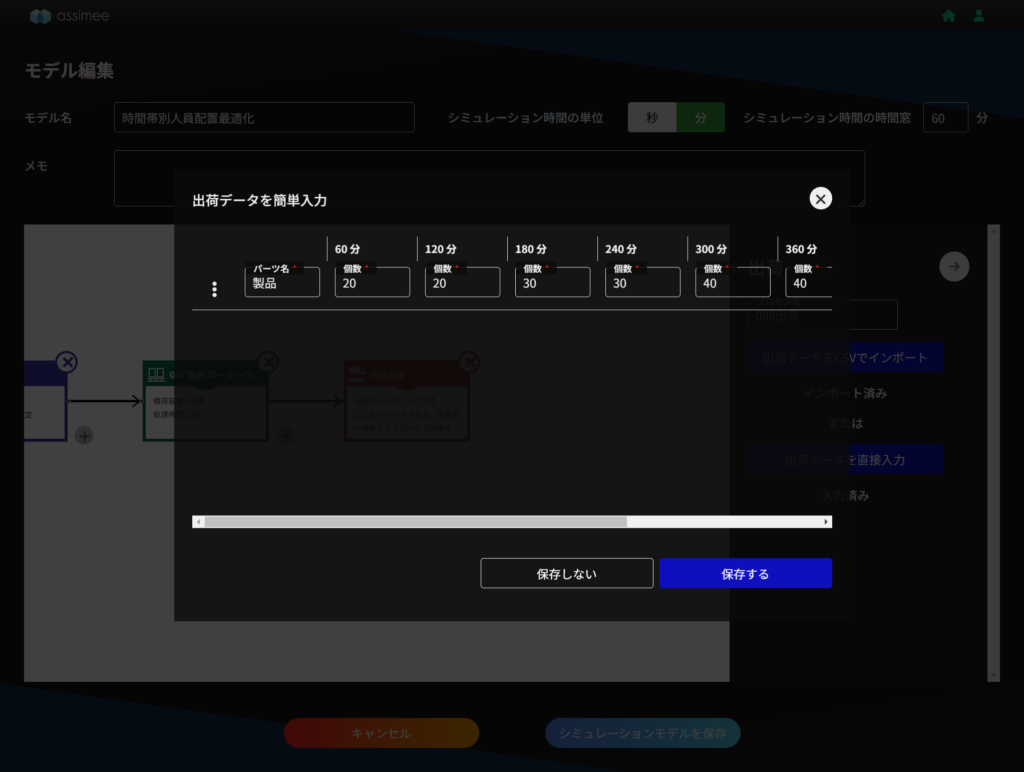Remove the 007 green process node

[268, 362]
